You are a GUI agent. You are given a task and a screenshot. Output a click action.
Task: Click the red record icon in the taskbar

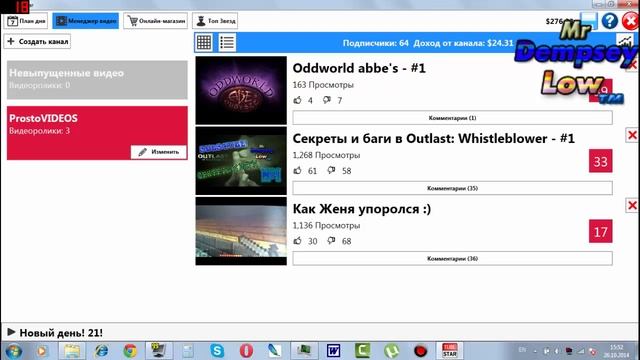pos(420,351)
